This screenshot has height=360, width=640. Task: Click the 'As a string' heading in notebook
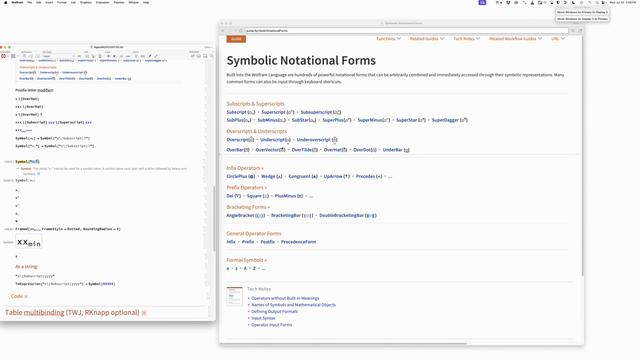[26, 267]
